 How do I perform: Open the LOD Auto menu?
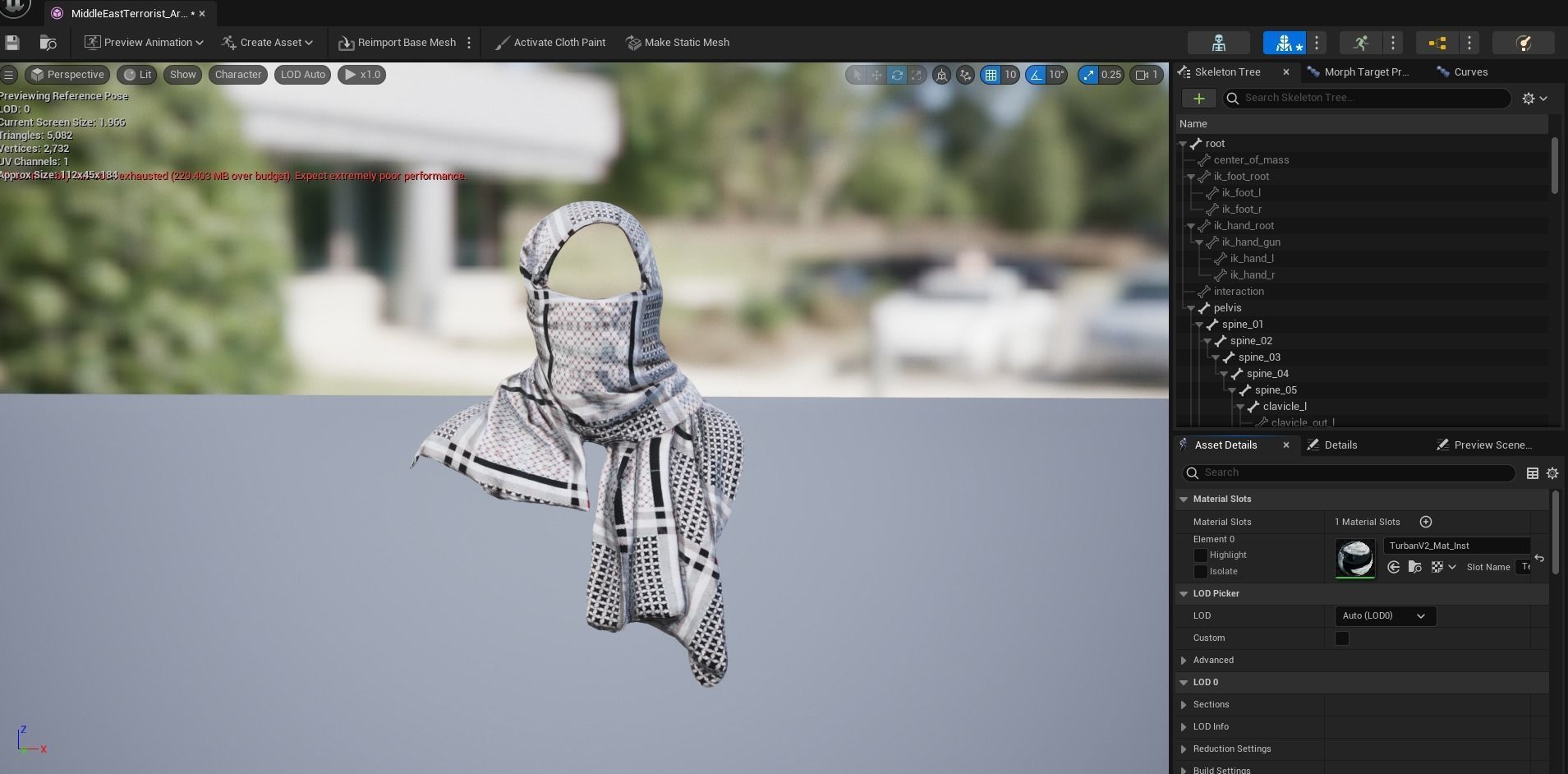[x=303, y=75]
